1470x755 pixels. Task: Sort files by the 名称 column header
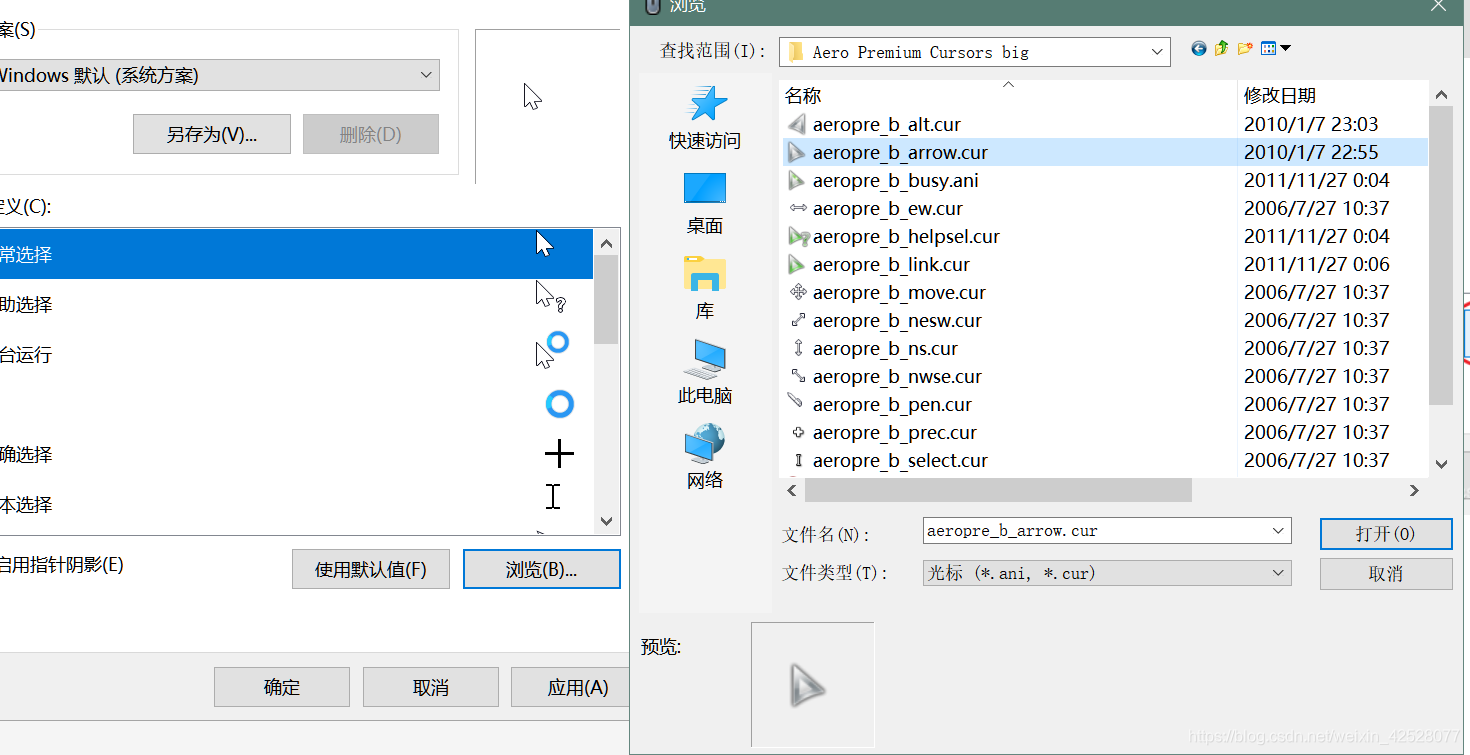[1008, 95]
